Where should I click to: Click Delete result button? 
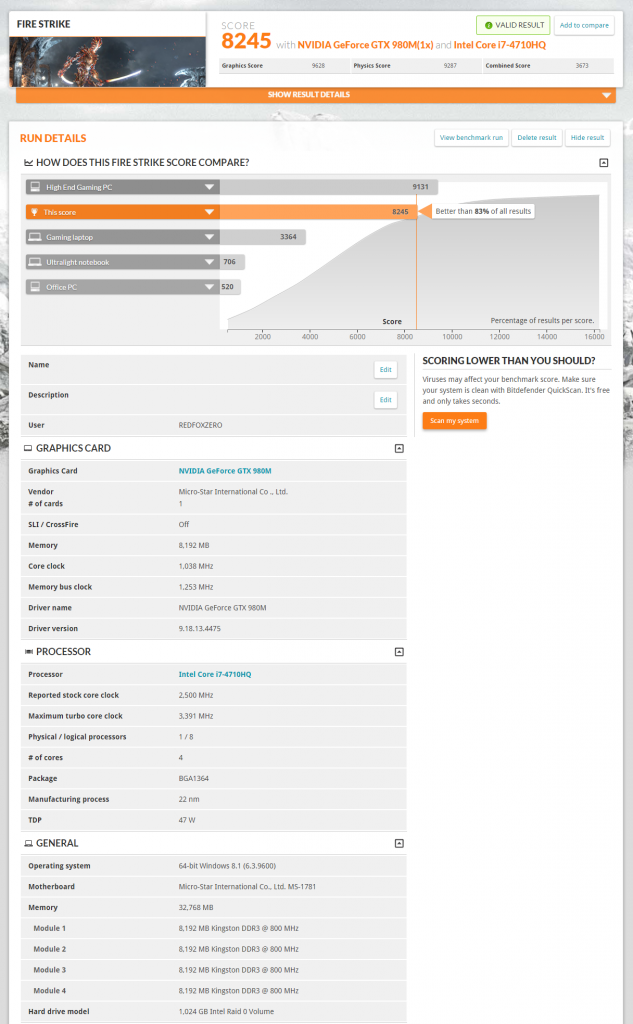537,138
